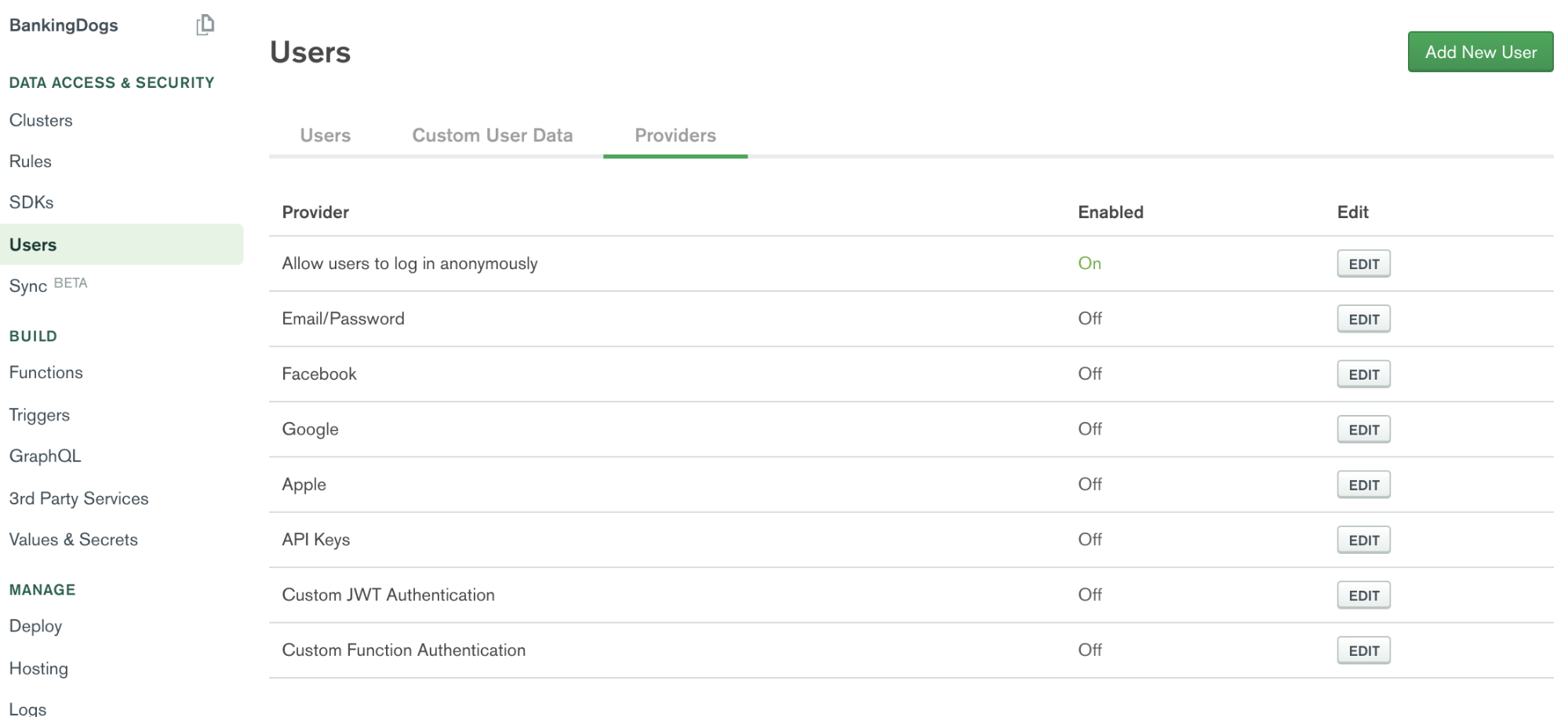Click the API Keys provider name
Image resolution: width=1568 pixels, height=717 pixels.
click(x=316, y=540)
